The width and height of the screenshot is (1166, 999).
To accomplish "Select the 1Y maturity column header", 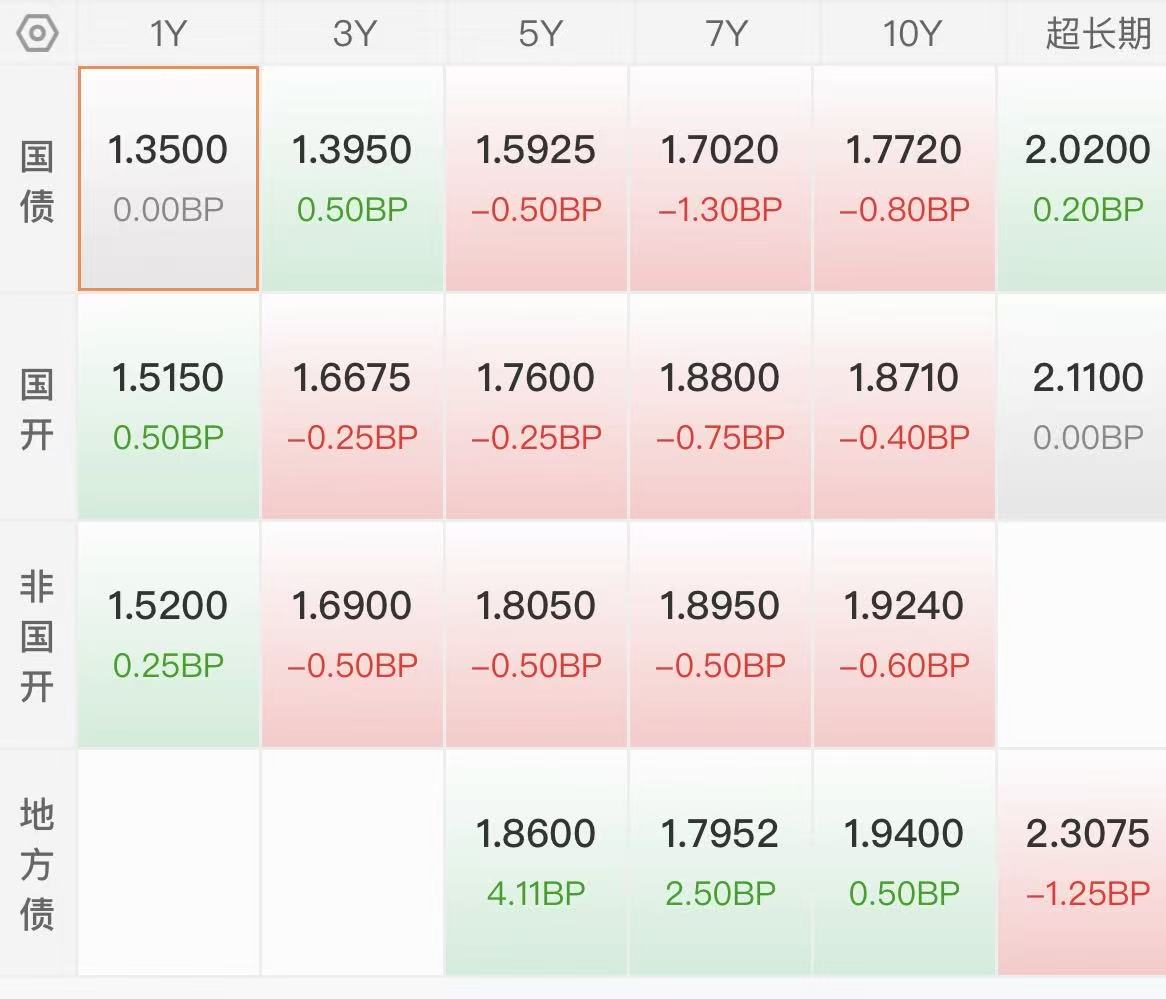I will pyautogui.click(x=168, y=34).
